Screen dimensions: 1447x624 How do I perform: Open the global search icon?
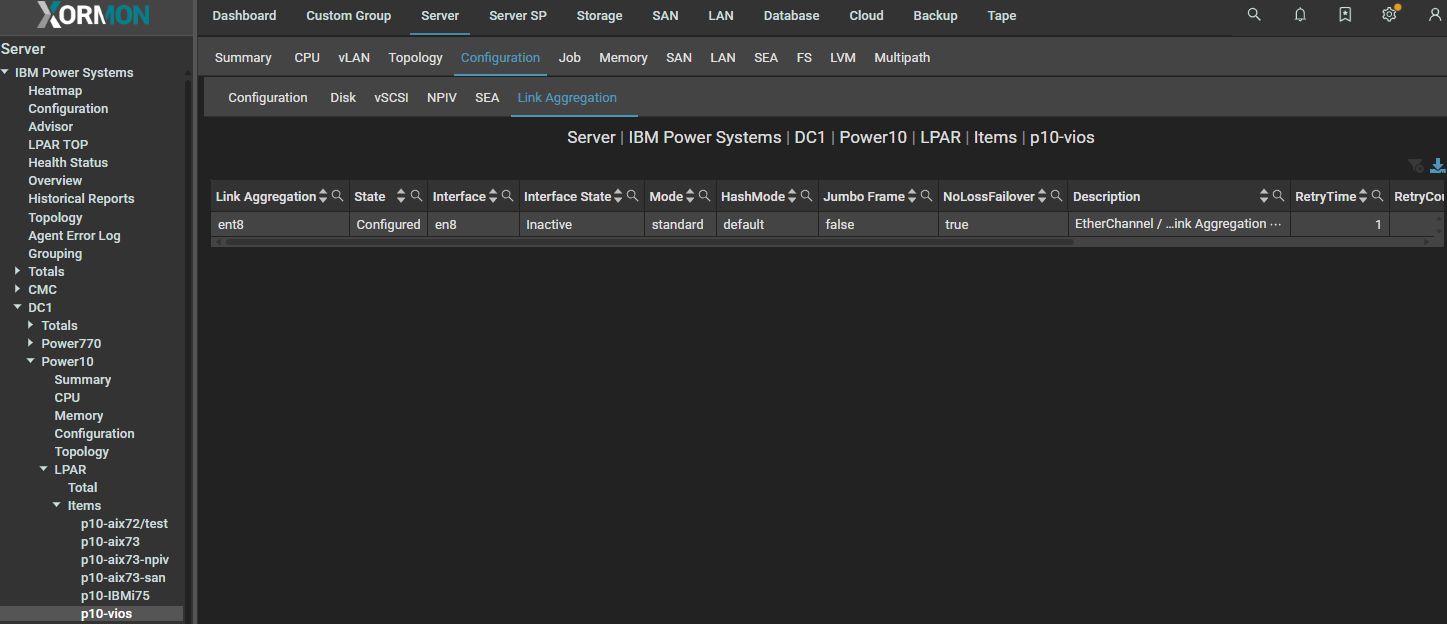tap(1254, 15)
